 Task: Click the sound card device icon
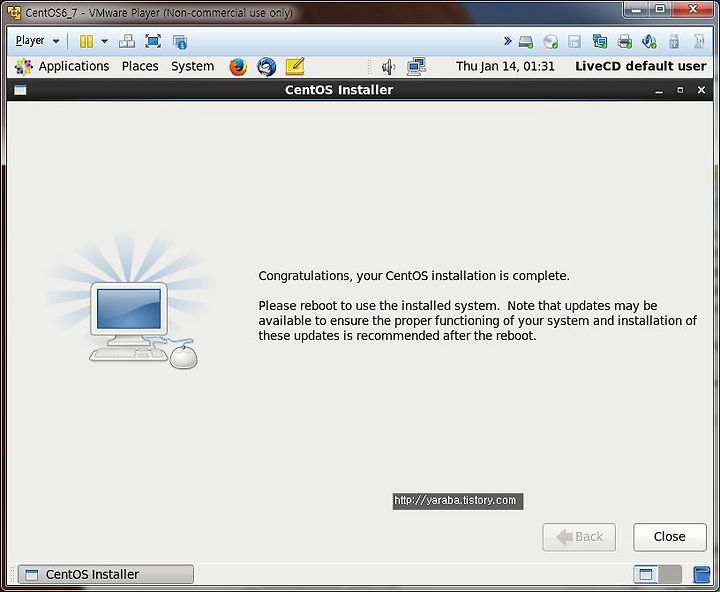[649, 41]
